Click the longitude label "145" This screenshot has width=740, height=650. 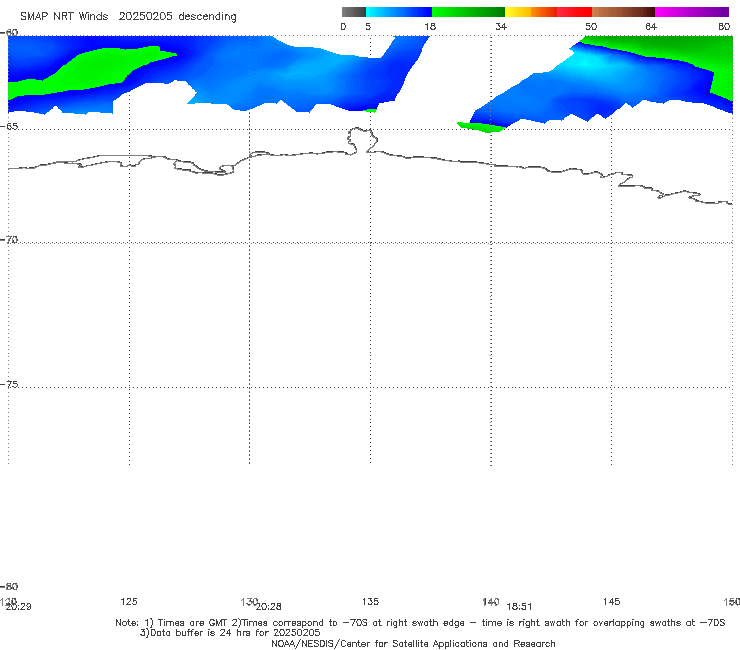[x=612, y=601]
